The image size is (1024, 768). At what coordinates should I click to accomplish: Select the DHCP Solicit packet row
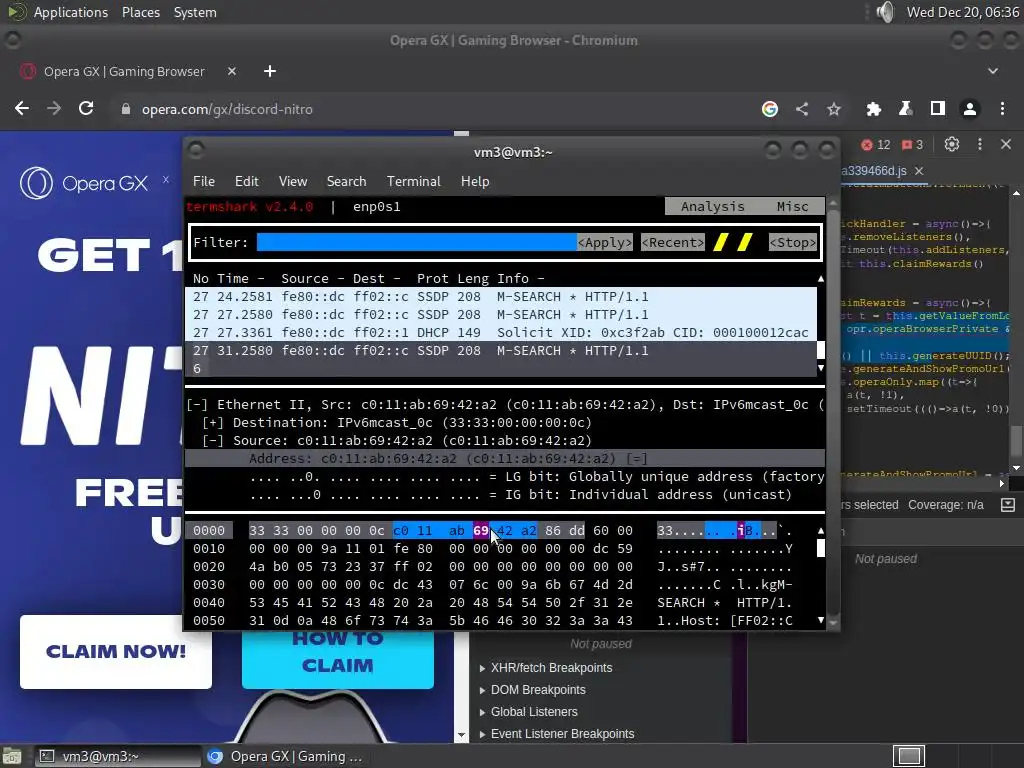pos(501,332)
